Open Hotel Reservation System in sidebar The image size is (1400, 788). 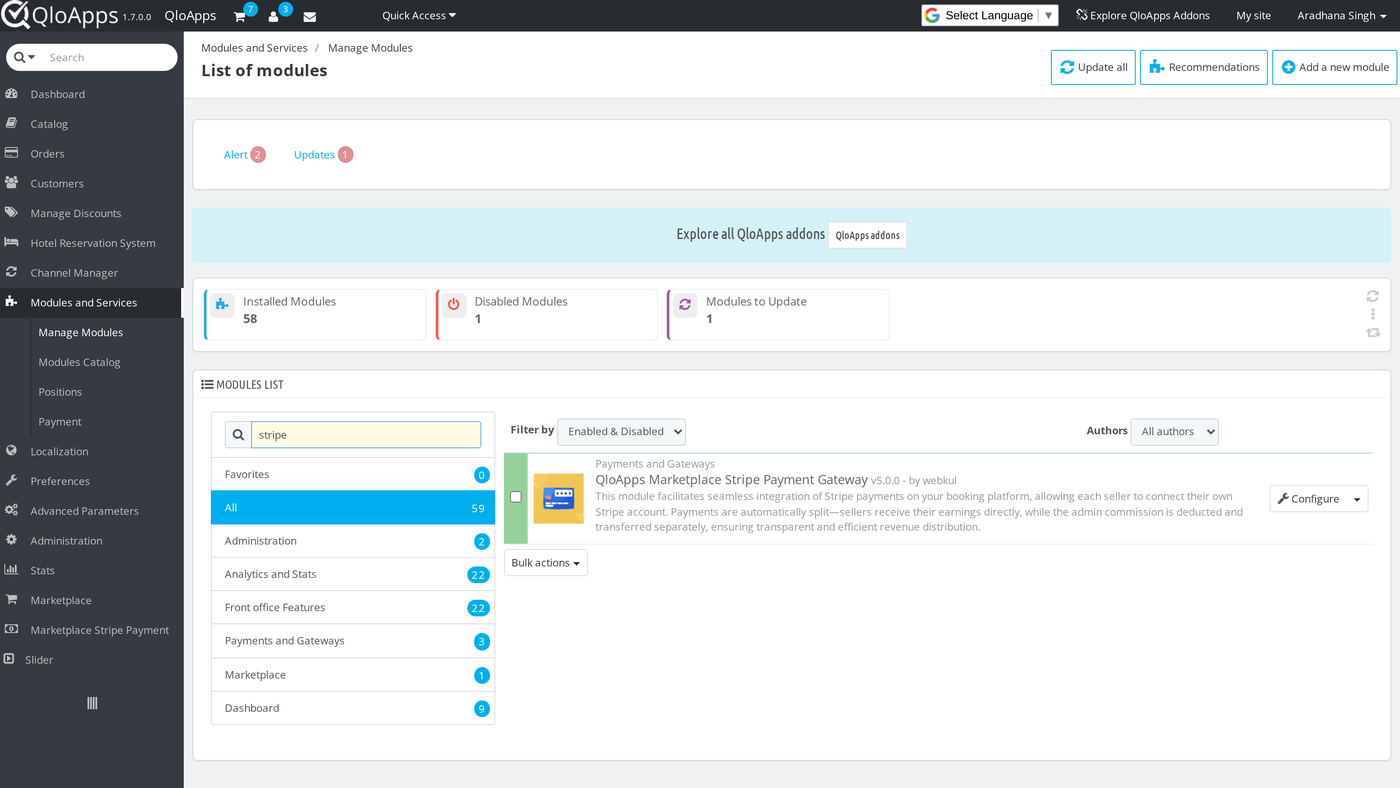(x=92, y=243)
